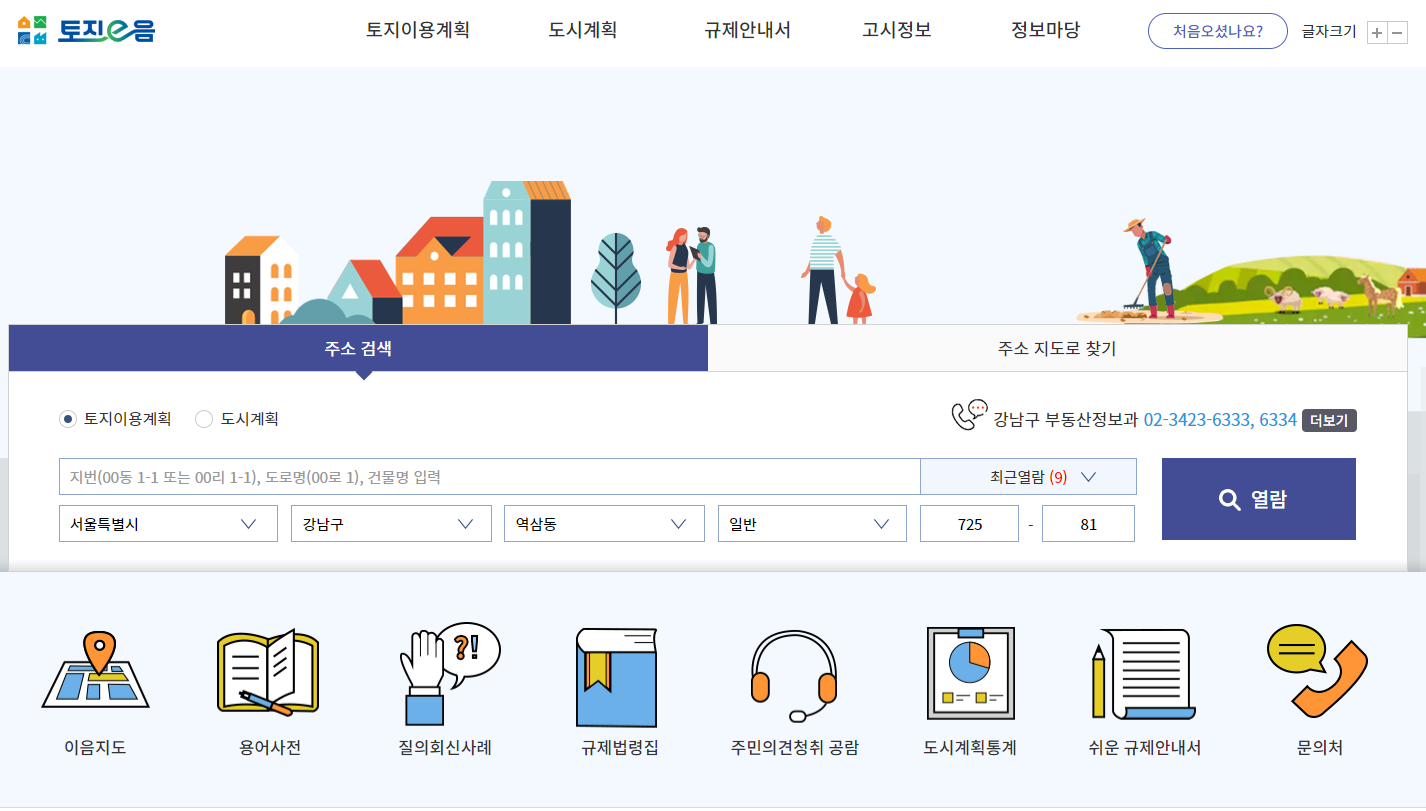
Task: Open the 고시정보 top menu
Action: [x=897, y=31]
